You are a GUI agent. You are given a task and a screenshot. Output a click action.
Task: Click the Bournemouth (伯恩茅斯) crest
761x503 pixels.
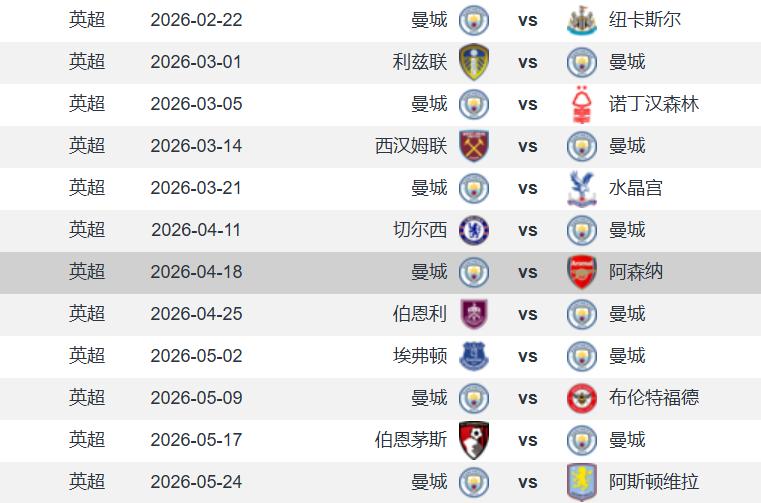473,440
